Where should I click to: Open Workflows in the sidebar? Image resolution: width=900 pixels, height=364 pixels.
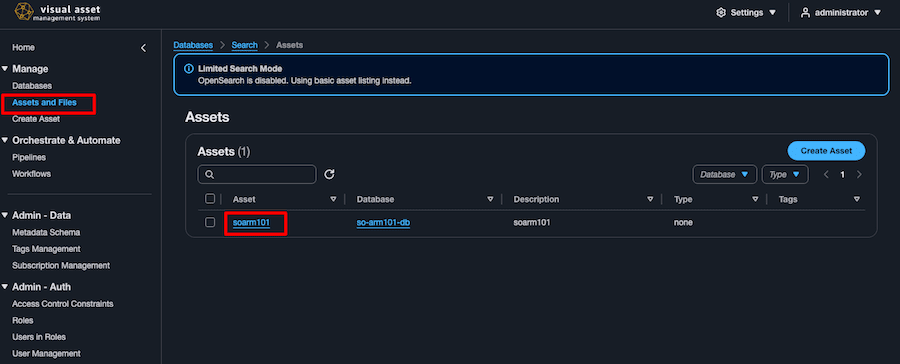pos(32,174)
